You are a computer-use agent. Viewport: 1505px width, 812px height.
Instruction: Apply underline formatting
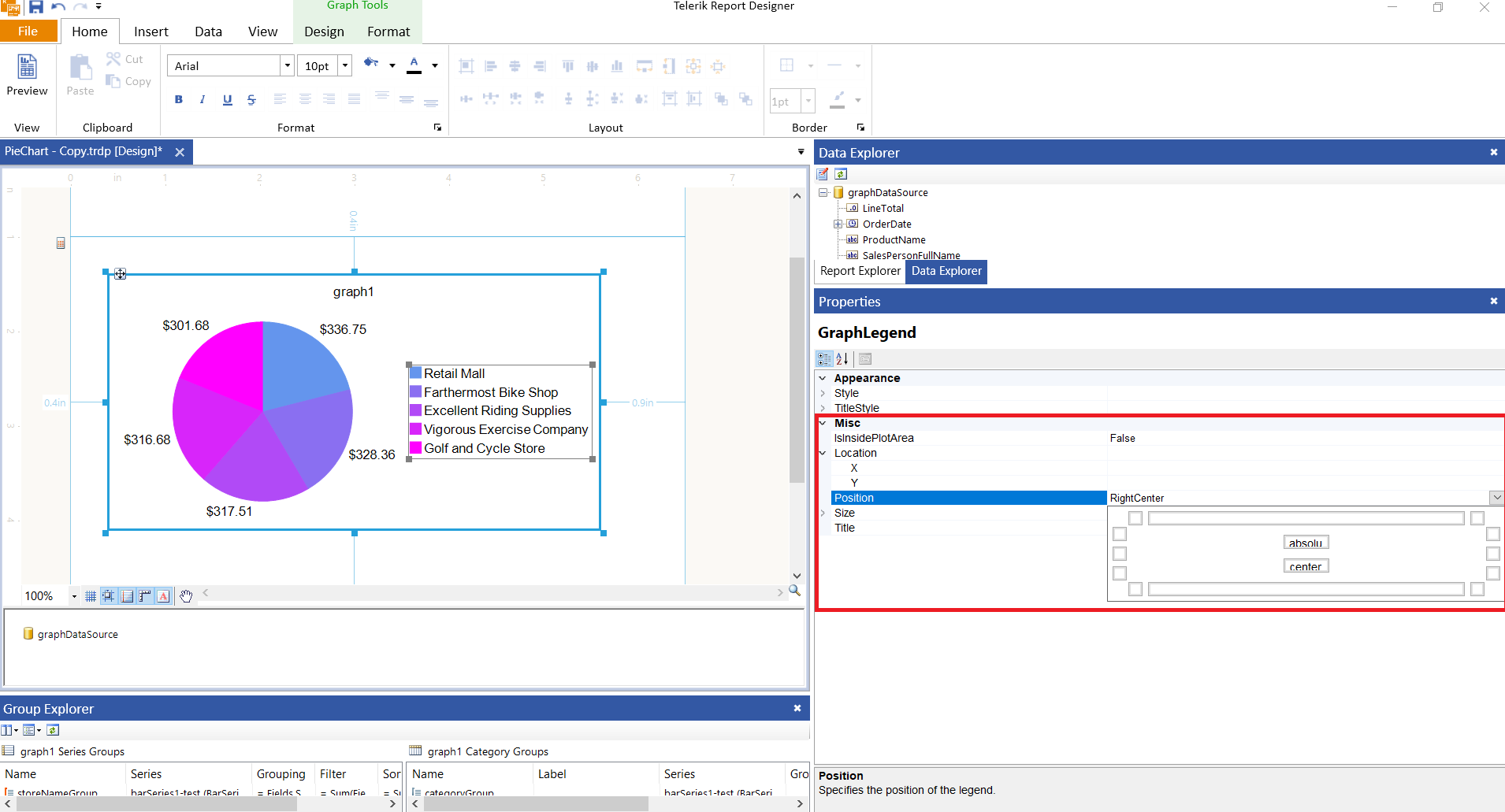click(x=227, y=99)
